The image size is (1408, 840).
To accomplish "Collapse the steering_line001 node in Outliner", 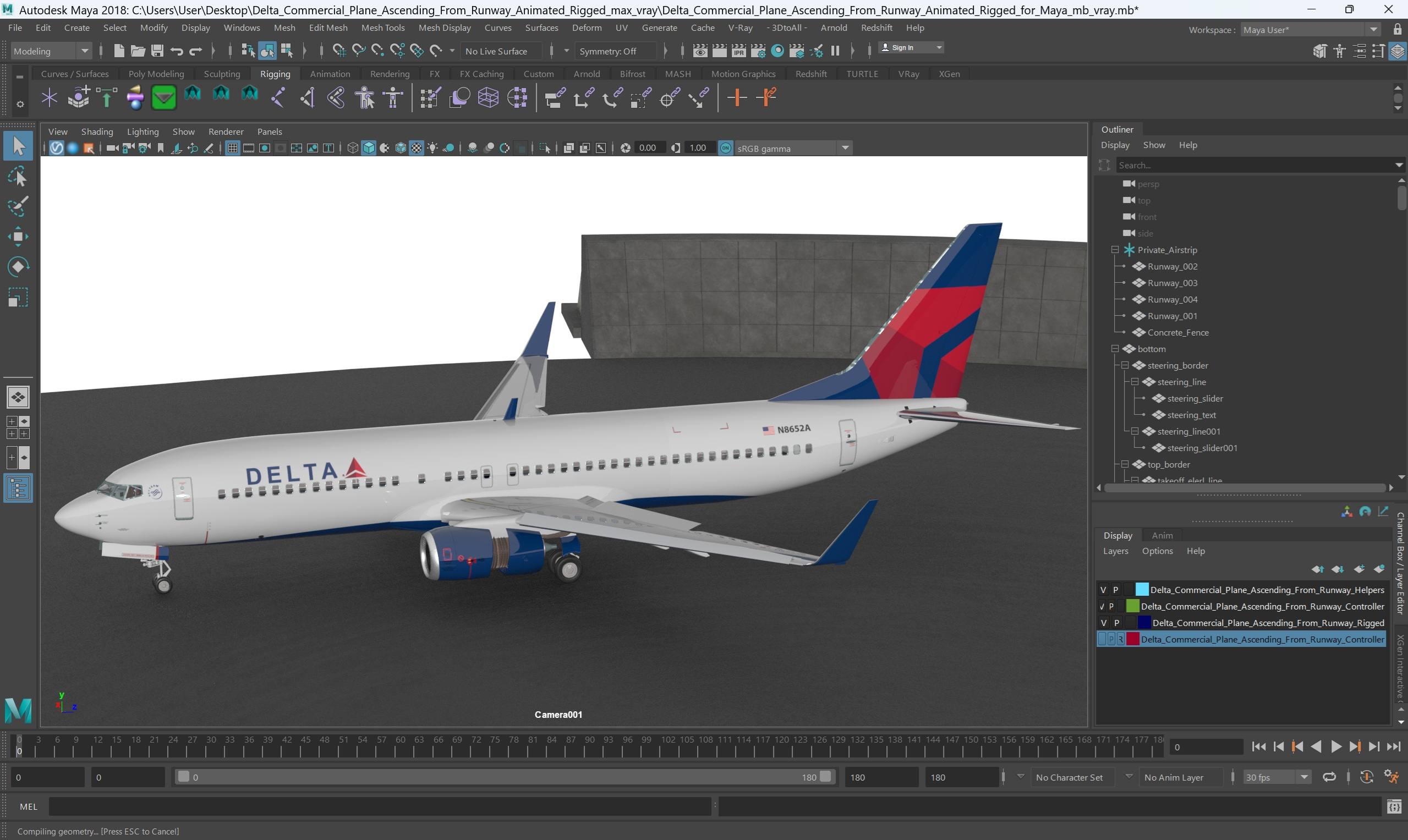I will 1135,431.
